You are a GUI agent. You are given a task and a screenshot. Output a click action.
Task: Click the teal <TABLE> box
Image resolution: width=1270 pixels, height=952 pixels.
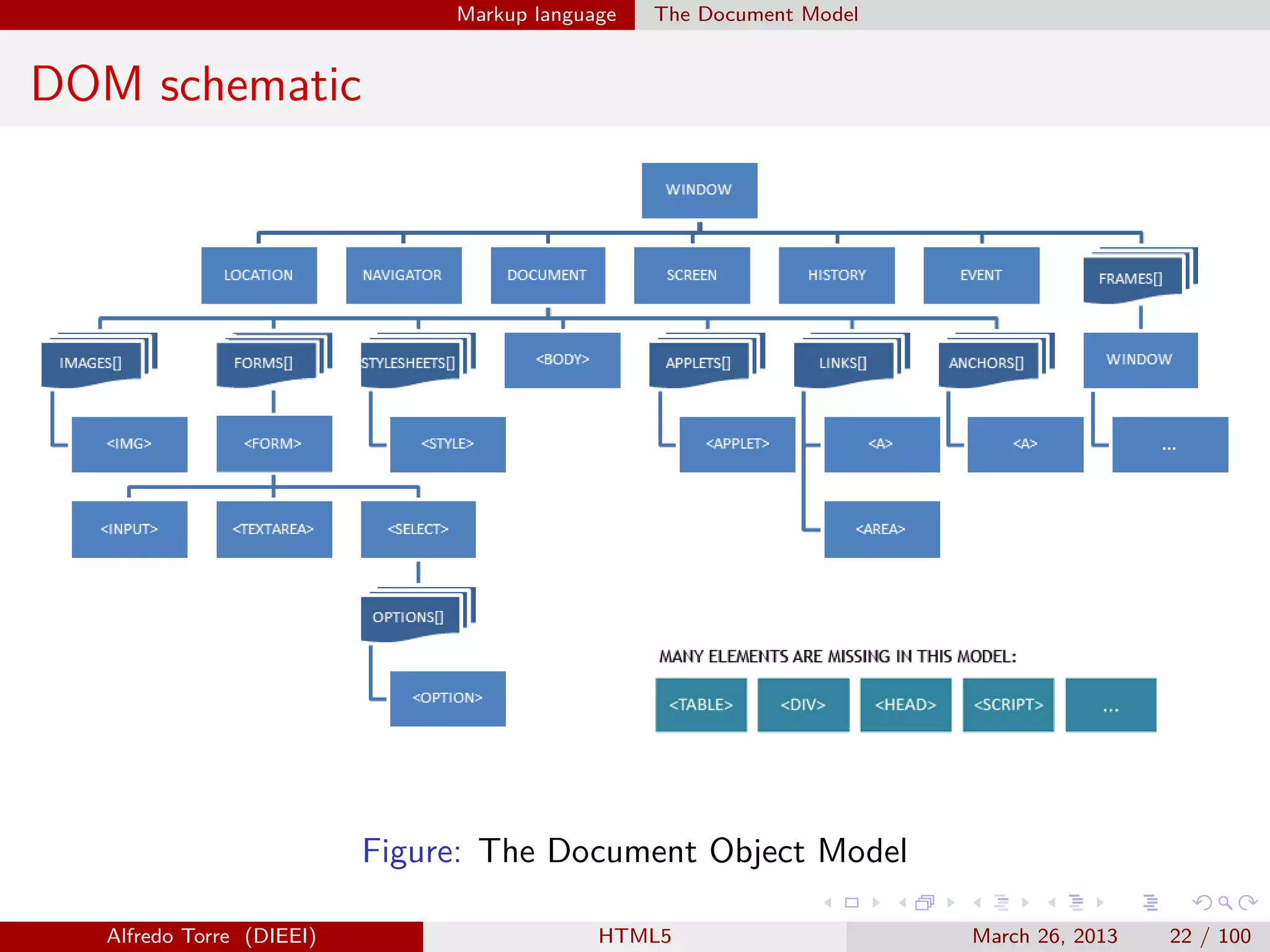click(x=701, y=705)
